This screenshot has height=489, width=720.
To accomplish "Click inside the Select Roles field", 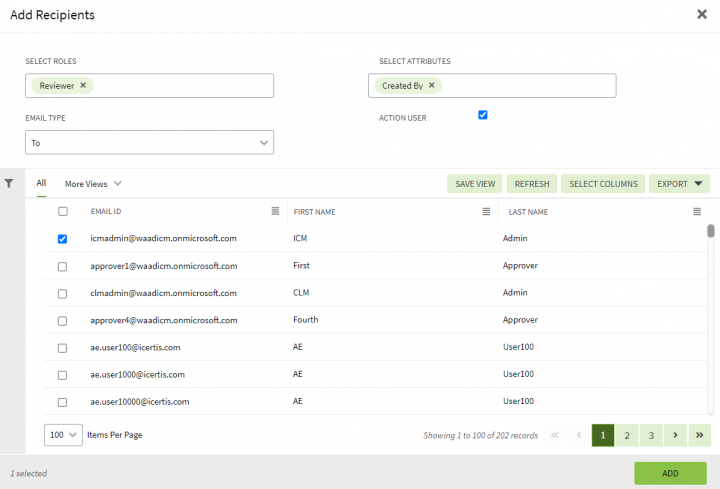I will click(x=180, y=86).
